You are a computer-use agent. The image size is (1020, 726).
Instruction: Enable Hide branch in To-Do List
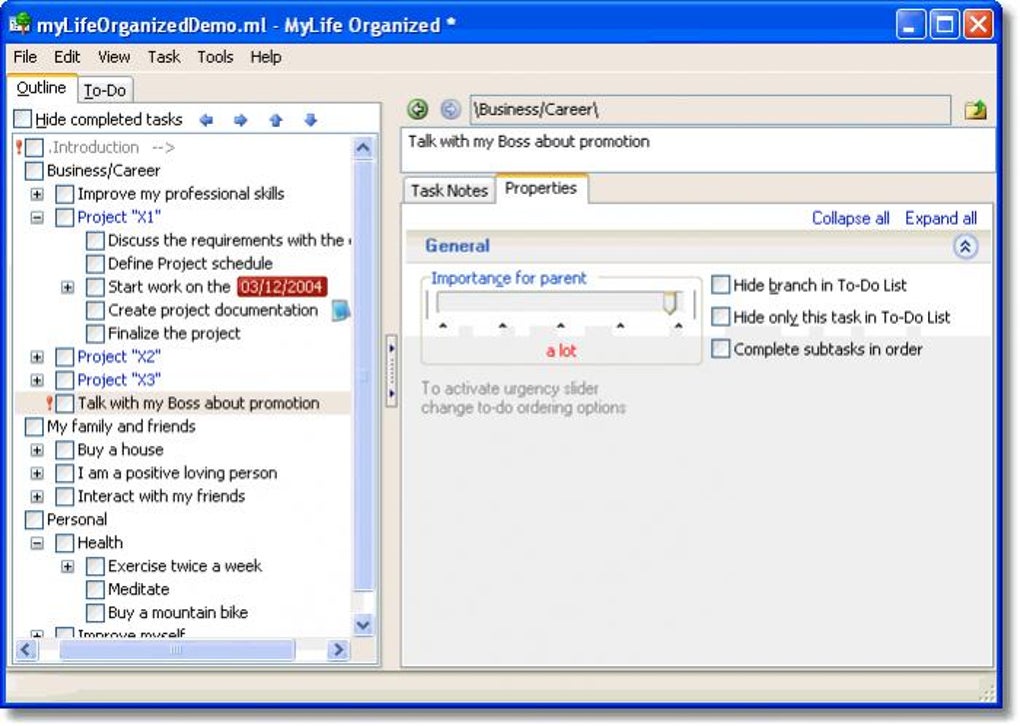(x=720, y=284)
